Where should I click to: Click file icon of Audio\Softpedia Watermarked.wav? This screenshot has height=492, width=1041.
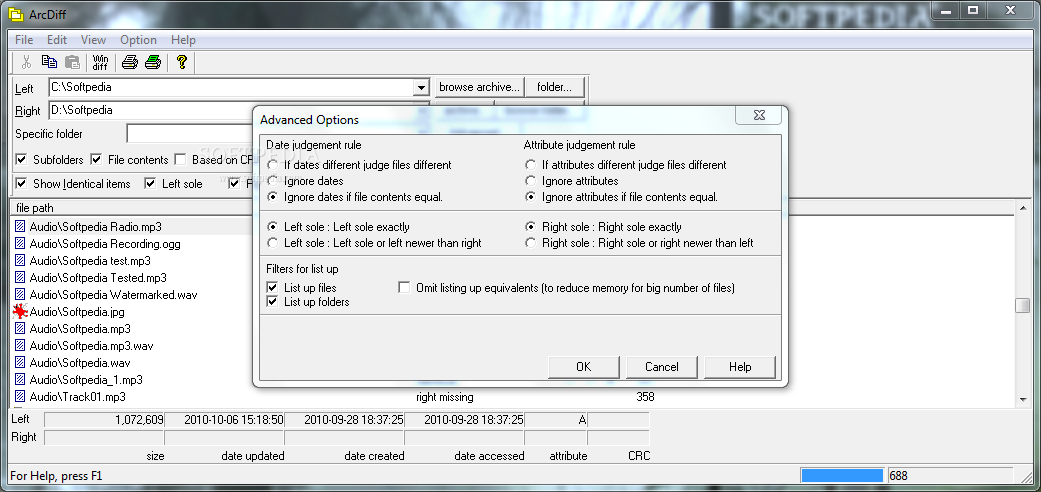tap(20, 295)
